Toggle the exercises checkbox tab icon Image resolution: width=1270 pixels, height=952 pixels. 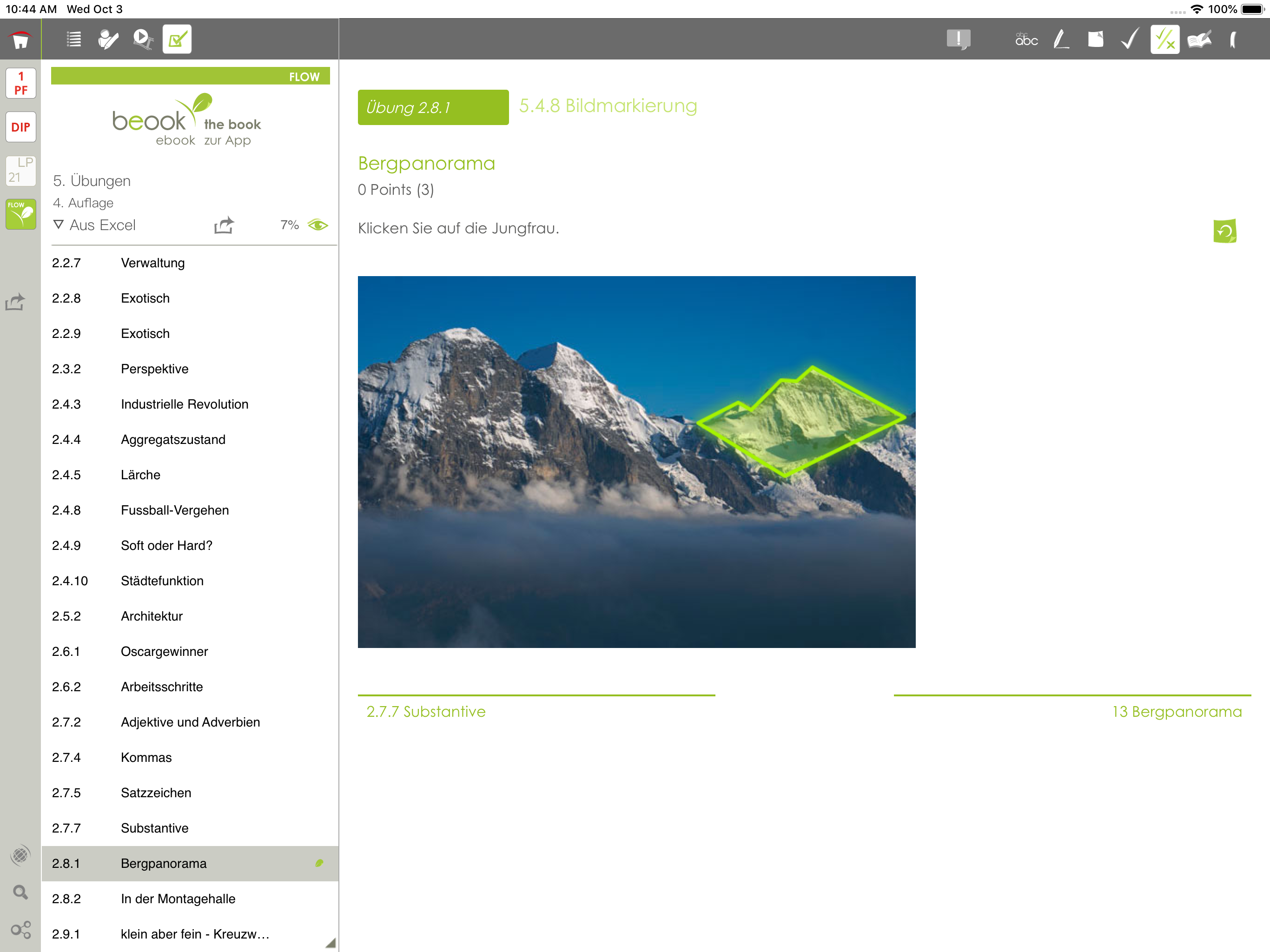tap(177, 40)
